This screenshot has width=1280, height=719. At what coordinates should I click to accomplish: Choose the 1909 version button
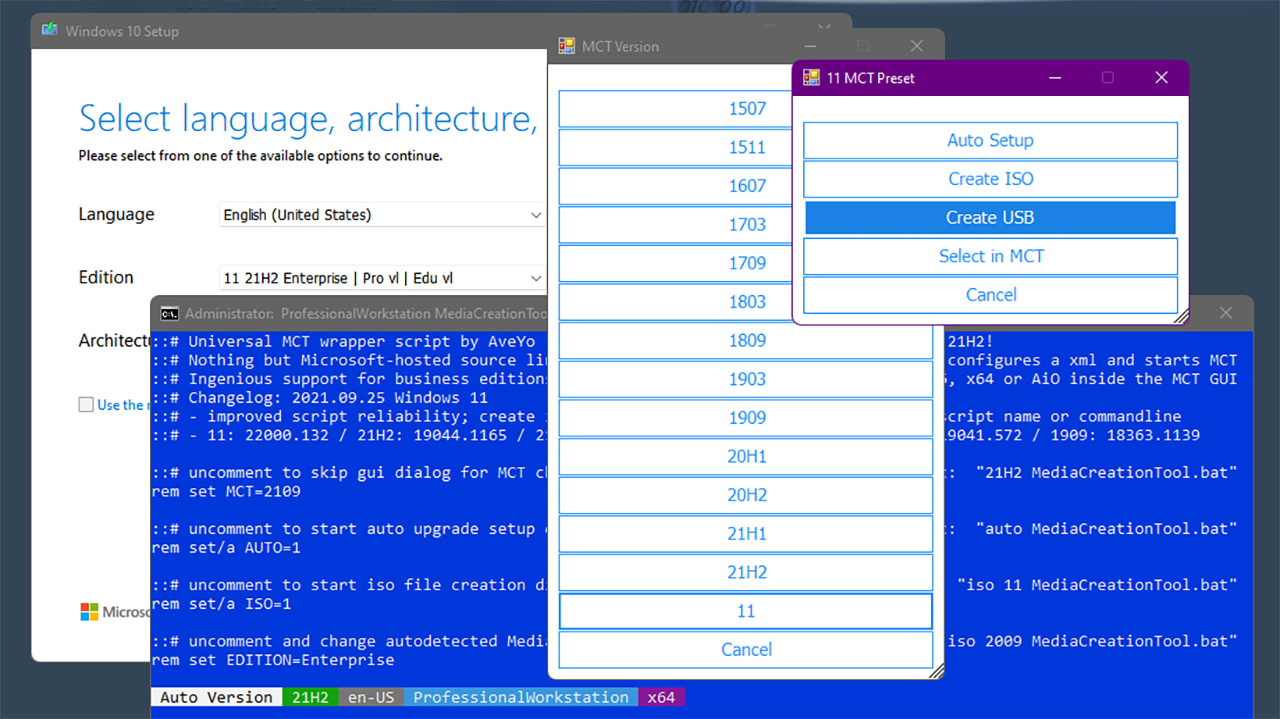pyautogui.click(x=746, y=418)
